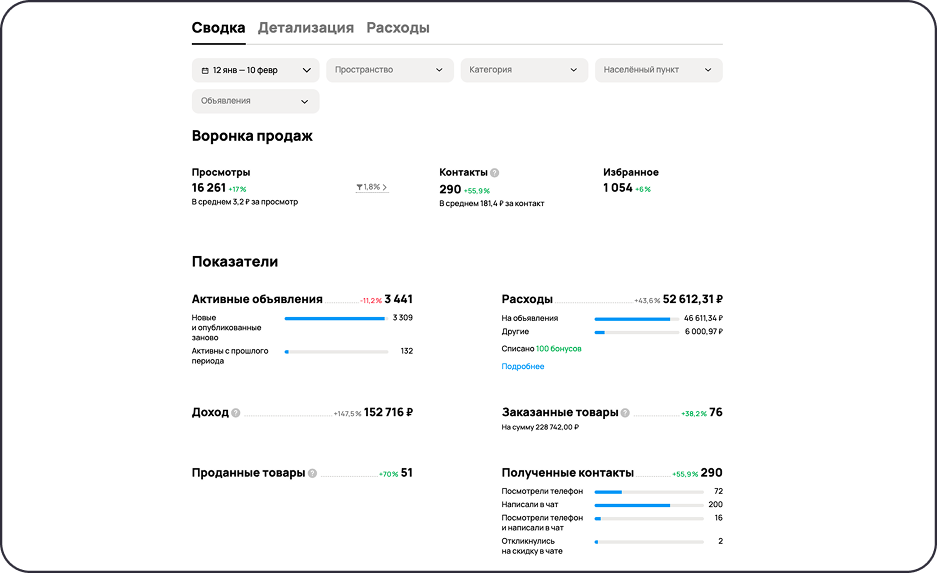
Task: Click the Активны с прошлого периода progress bar
Action: [336, 352]
